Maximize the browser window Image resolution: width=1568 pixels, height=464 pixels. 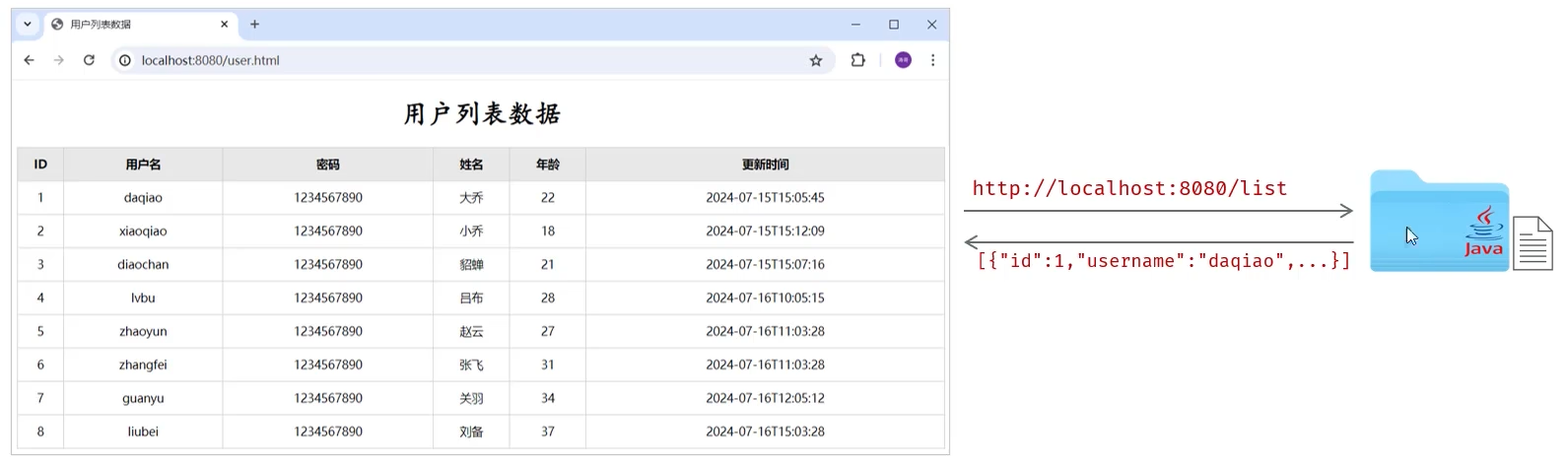coord(894,24)
